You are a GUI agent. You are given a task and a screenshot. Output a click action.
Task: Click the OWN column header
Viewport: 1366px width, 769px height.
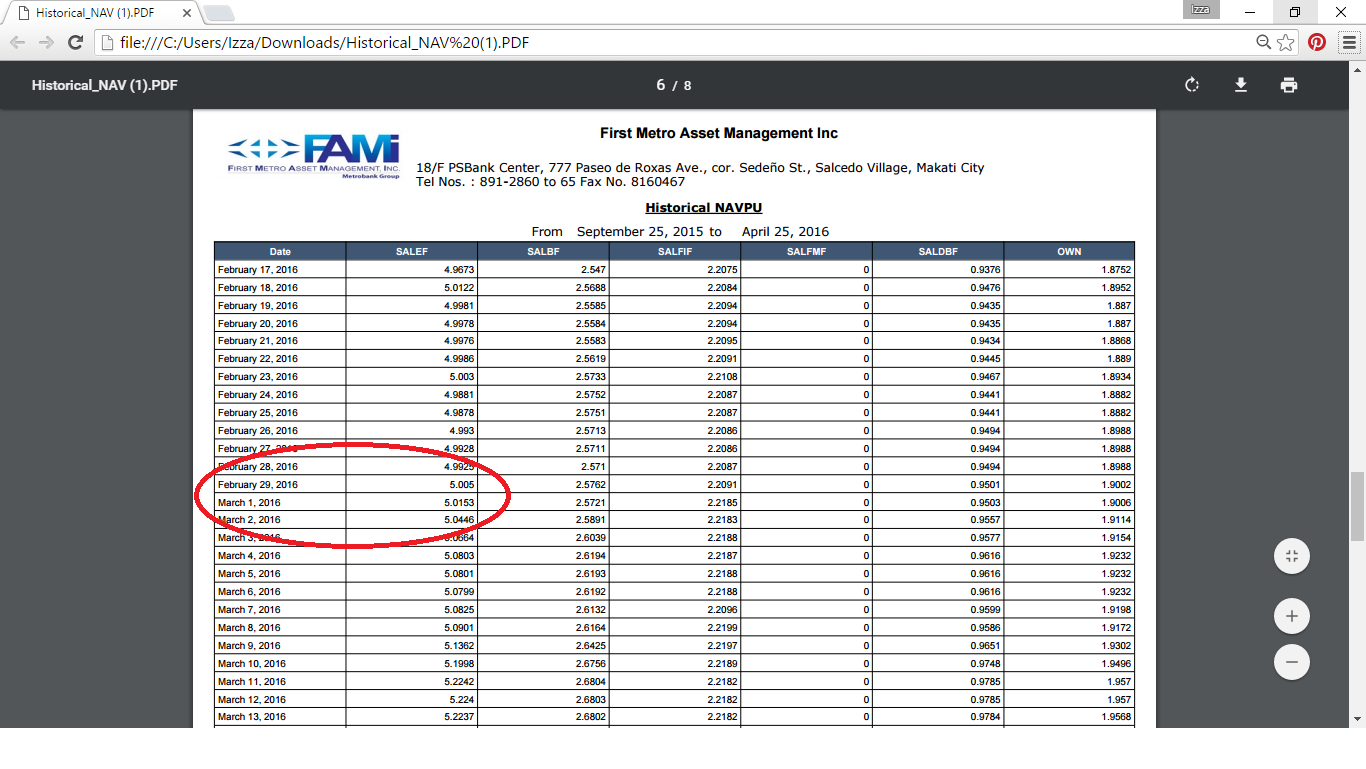1070,252
